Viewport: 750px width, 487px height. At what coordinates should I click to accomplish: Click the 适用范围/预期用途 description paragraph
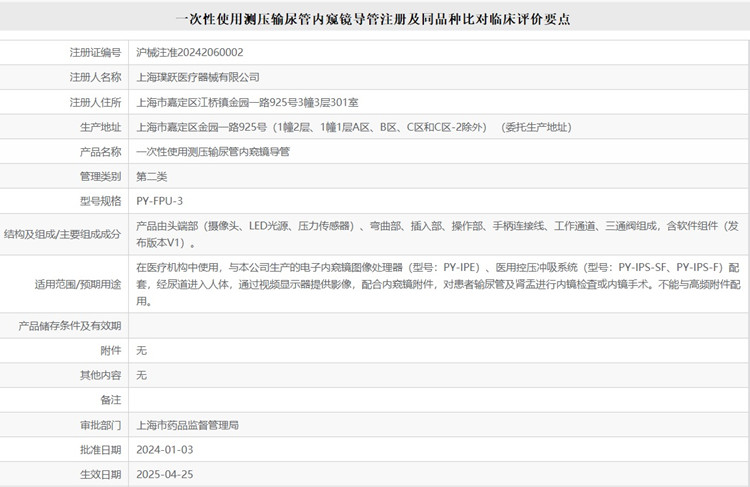[438, 284]
